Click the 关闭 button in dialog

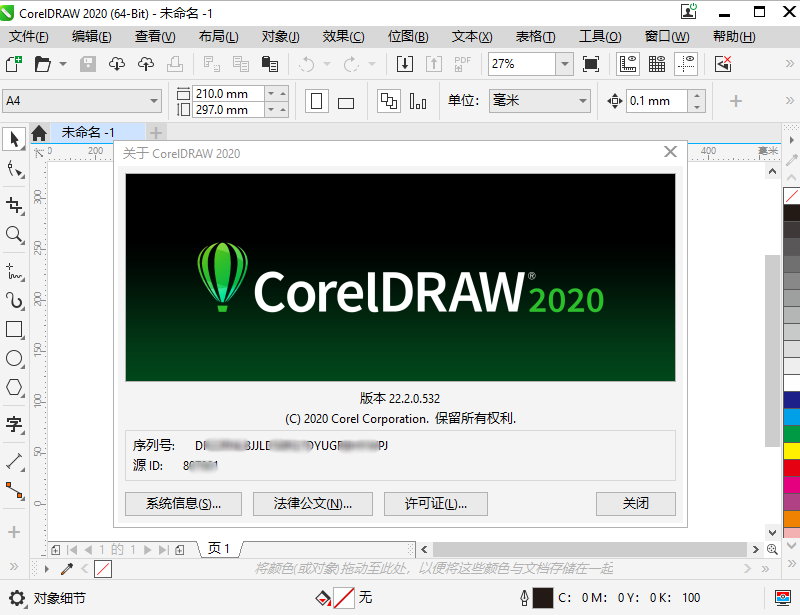point(636,504)
